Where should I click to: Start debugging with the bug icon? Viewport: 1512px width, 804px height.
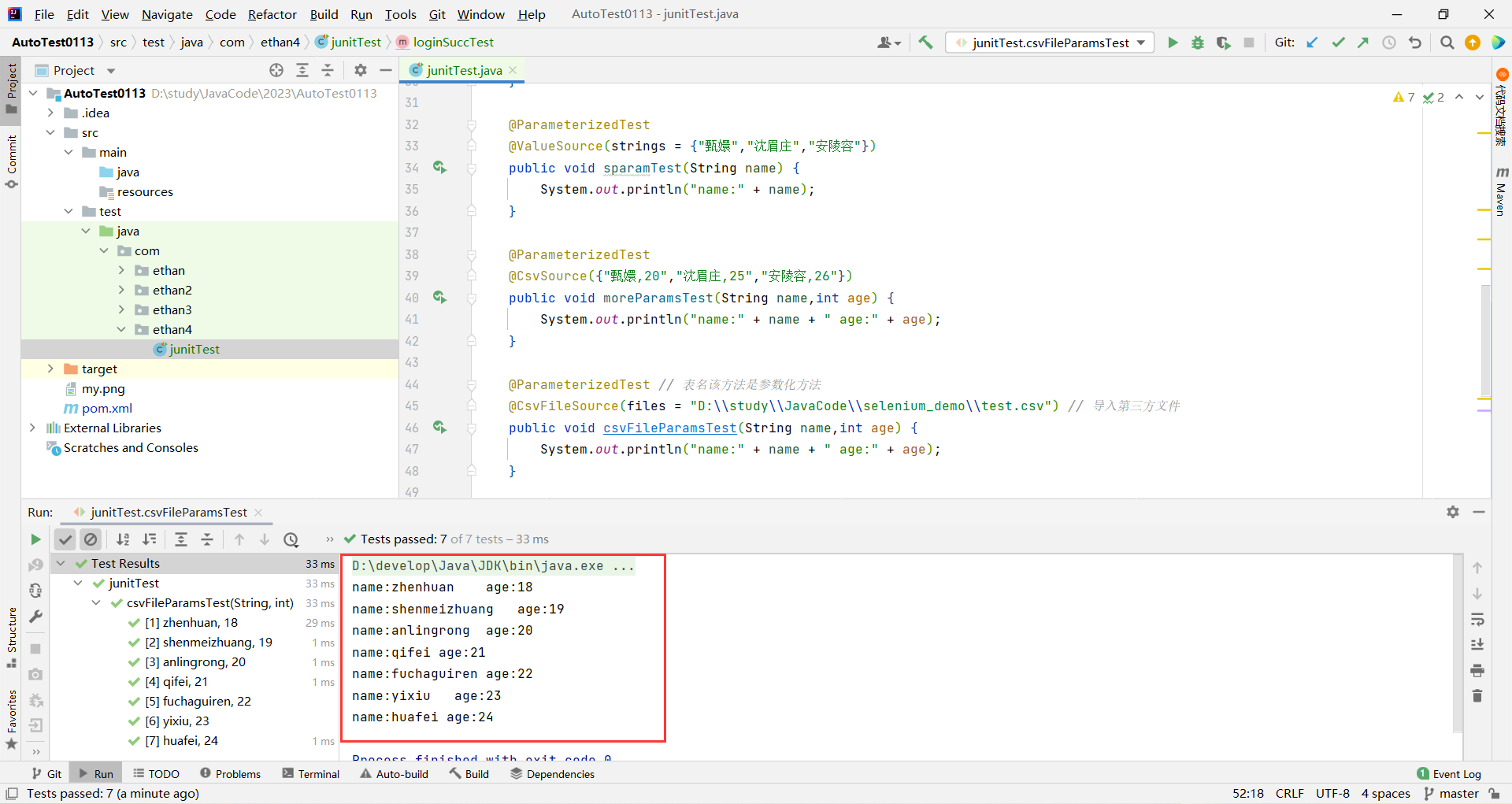pyautogui.click(x=1198, y=43)
